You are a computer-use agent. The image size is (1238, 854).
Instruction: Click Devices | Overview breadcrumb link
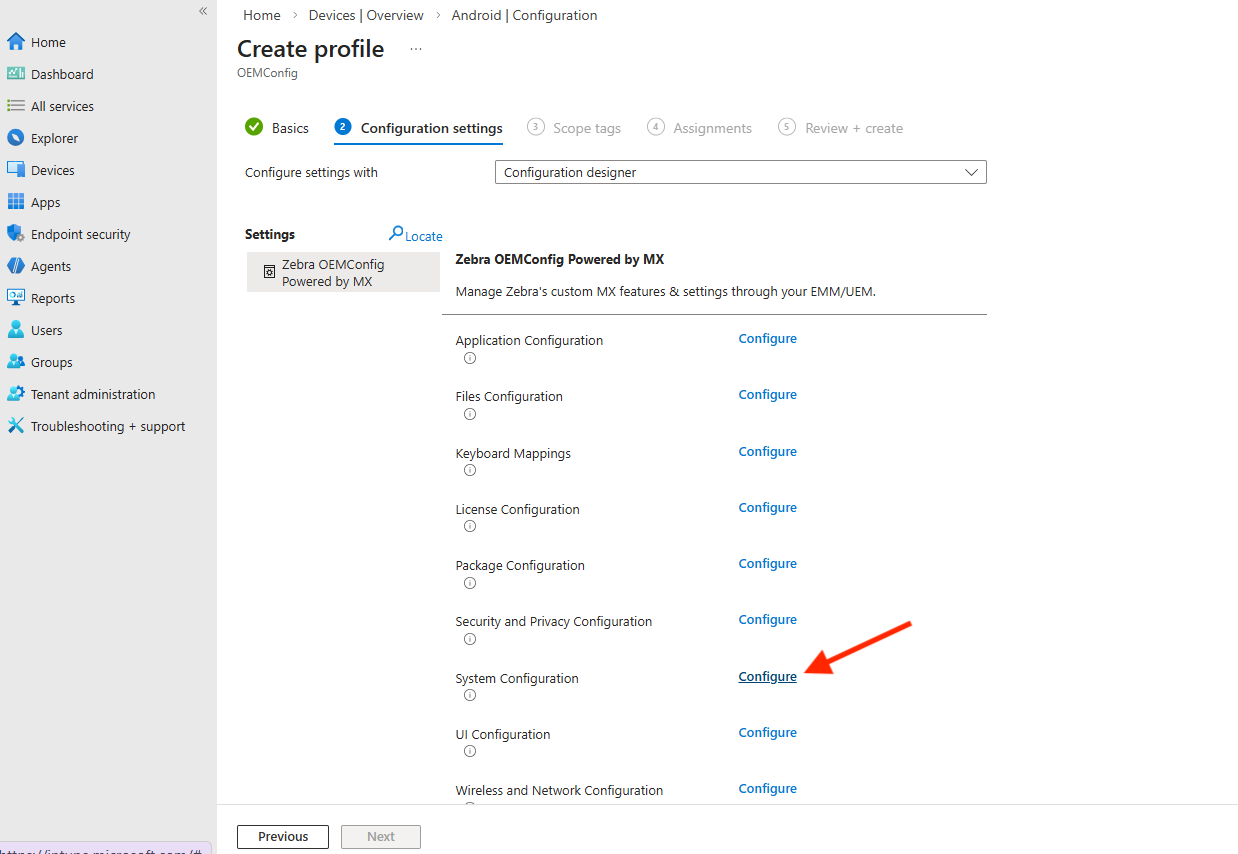[x=366, y=15]
